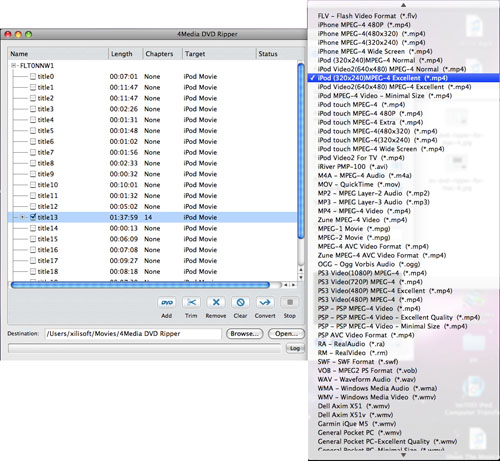
Task: Sort list by Length column header
Action: [126, 54]
